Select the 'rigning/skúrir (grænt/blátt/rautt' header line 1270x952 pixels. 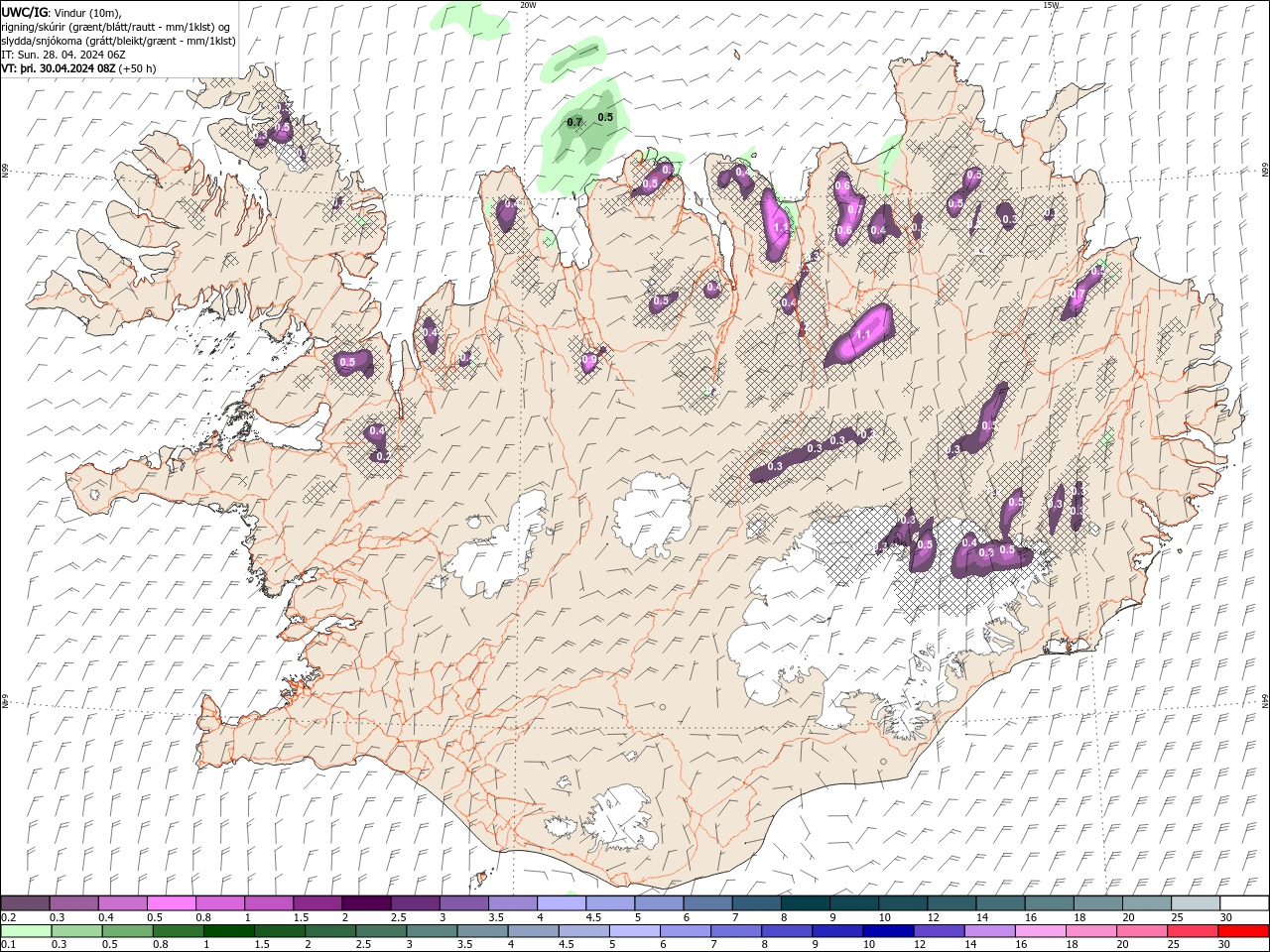coord(116,26)
